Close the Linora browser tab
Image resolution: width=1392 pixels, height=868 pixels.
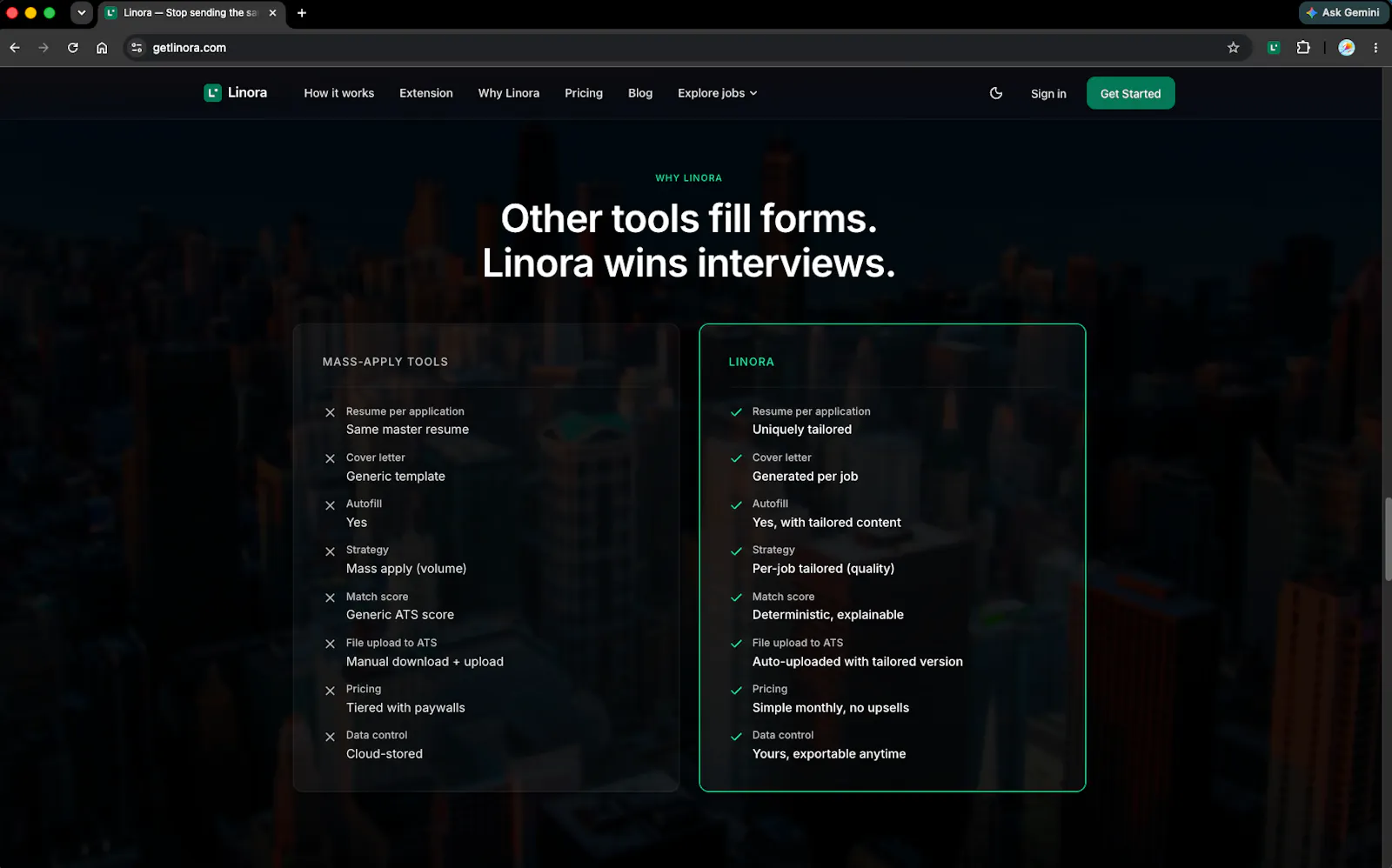click(272, 13)
